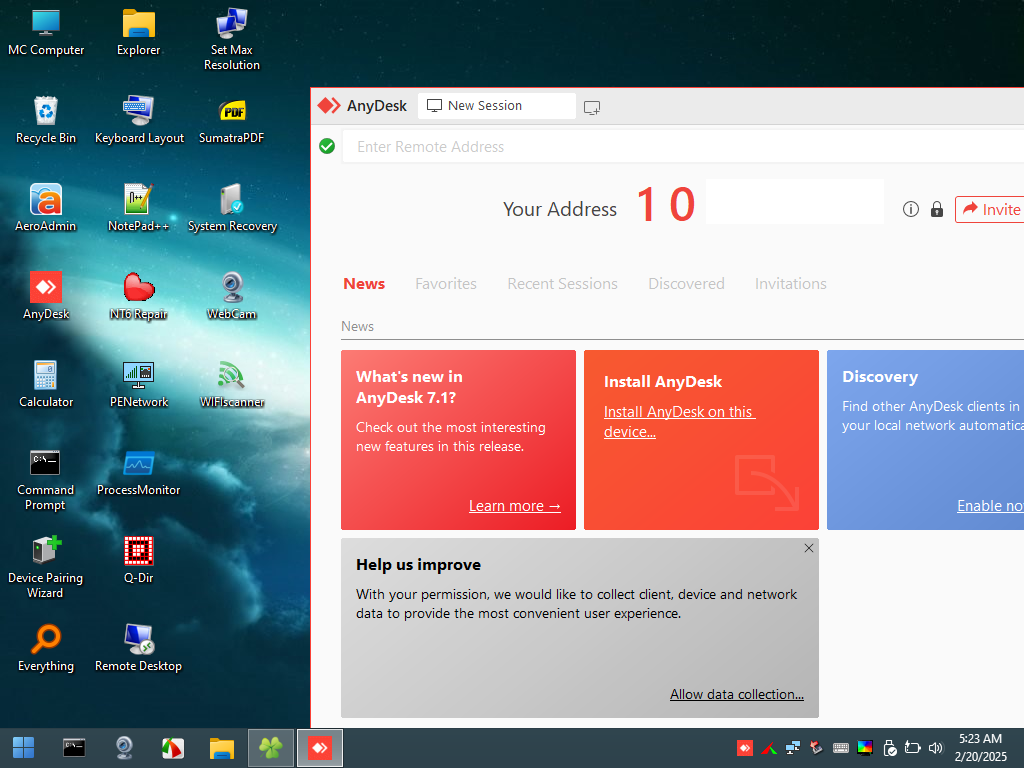
Task: Click the lock icon to set unattended access
Action: click(x=936, y=209)
